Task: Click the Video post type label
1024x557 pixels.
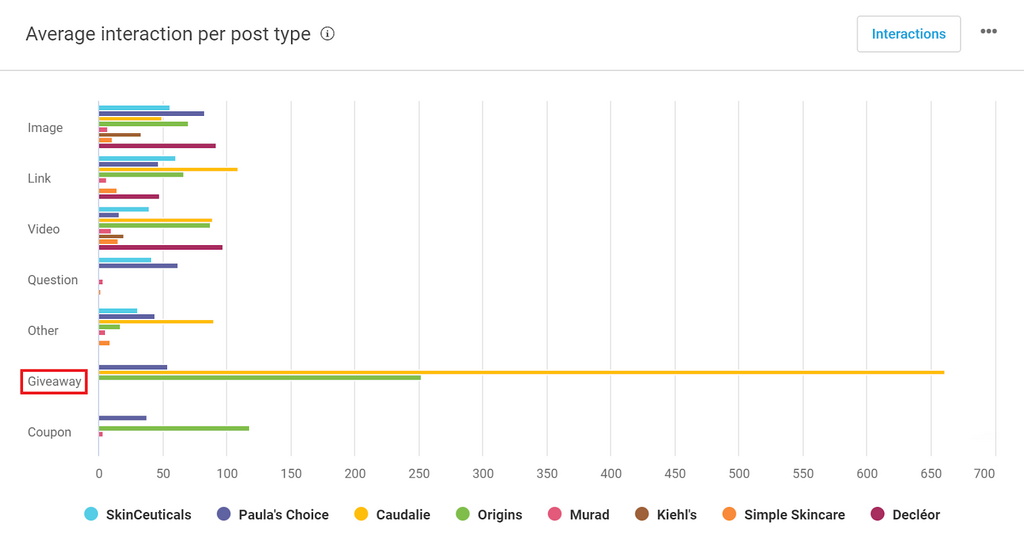Action: 44,229
